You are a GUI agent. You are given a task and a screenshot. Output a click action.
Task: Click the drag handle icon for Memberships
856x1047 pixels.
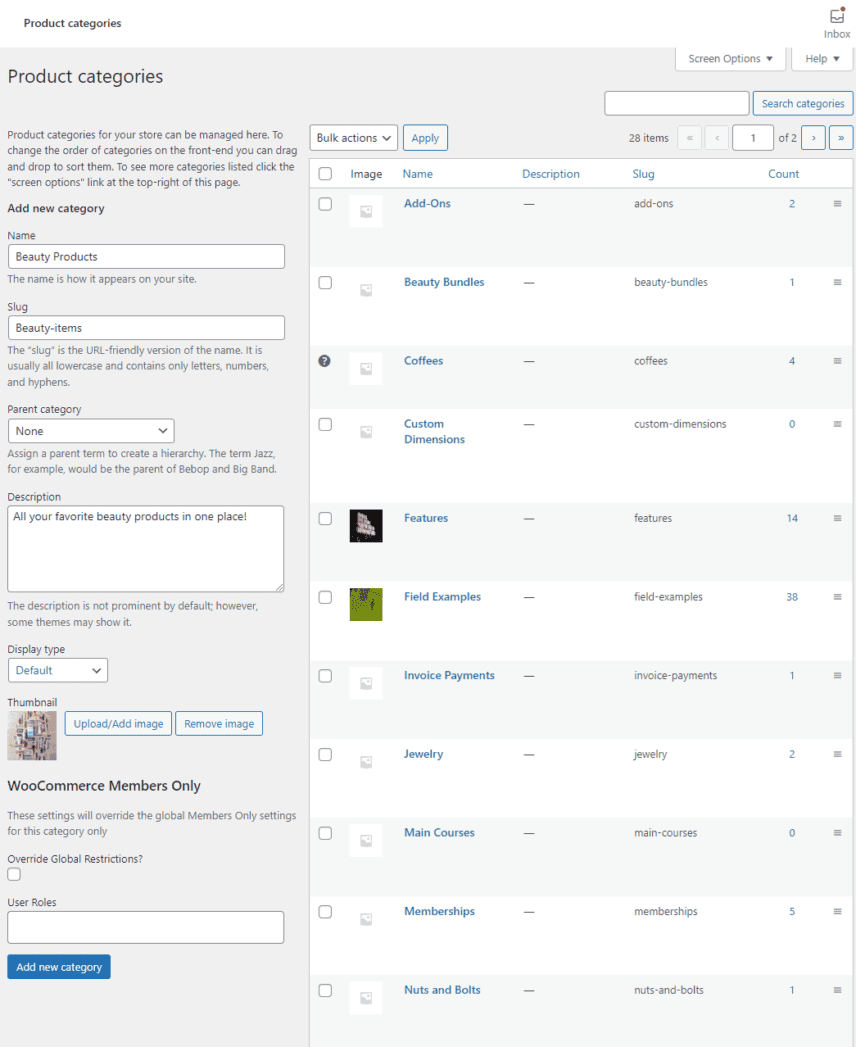click(837, 912)
